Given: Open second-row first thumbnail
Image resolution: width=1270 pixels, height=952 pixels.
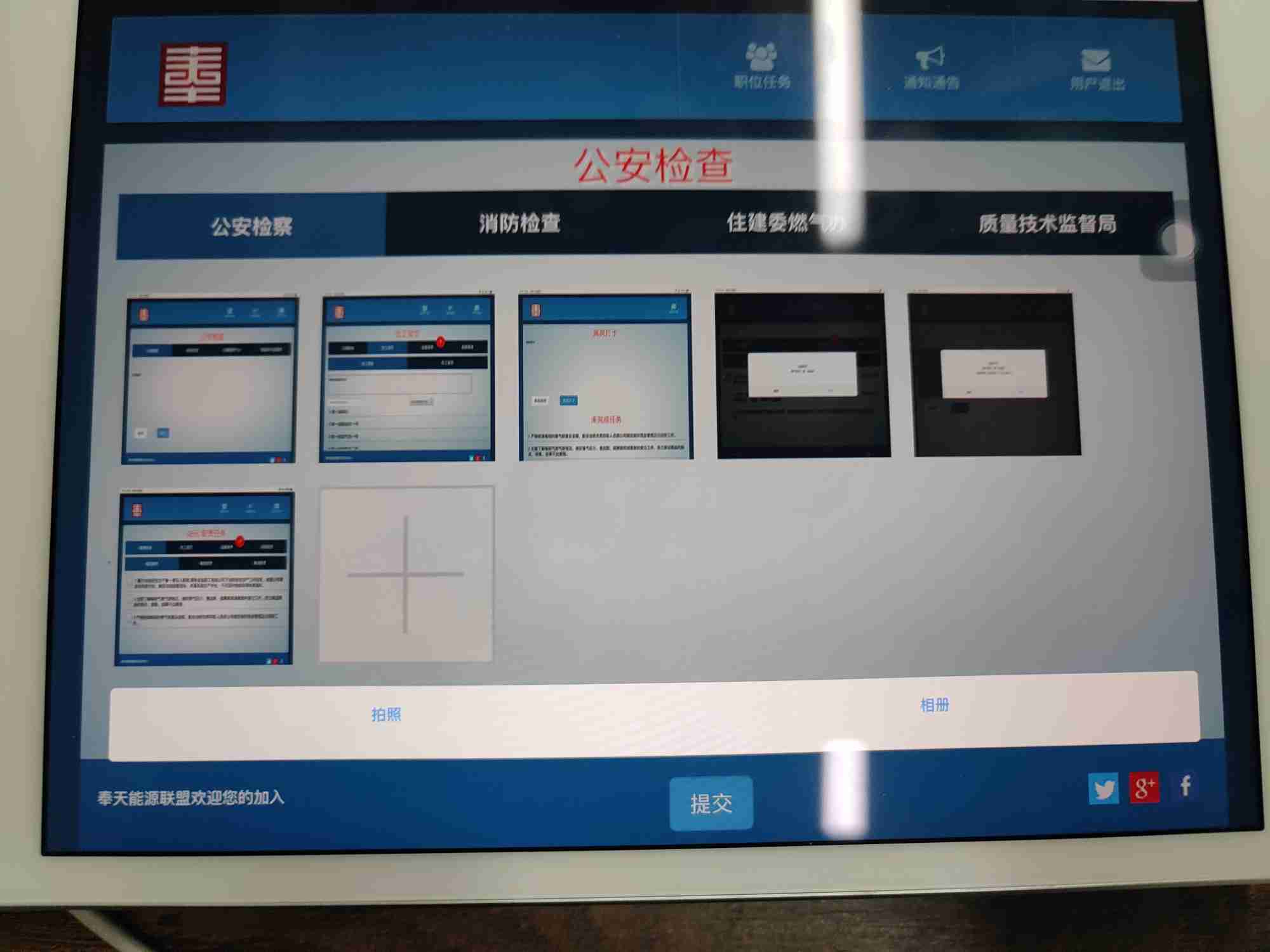Looking at the screenshot, I should point(204,578).
